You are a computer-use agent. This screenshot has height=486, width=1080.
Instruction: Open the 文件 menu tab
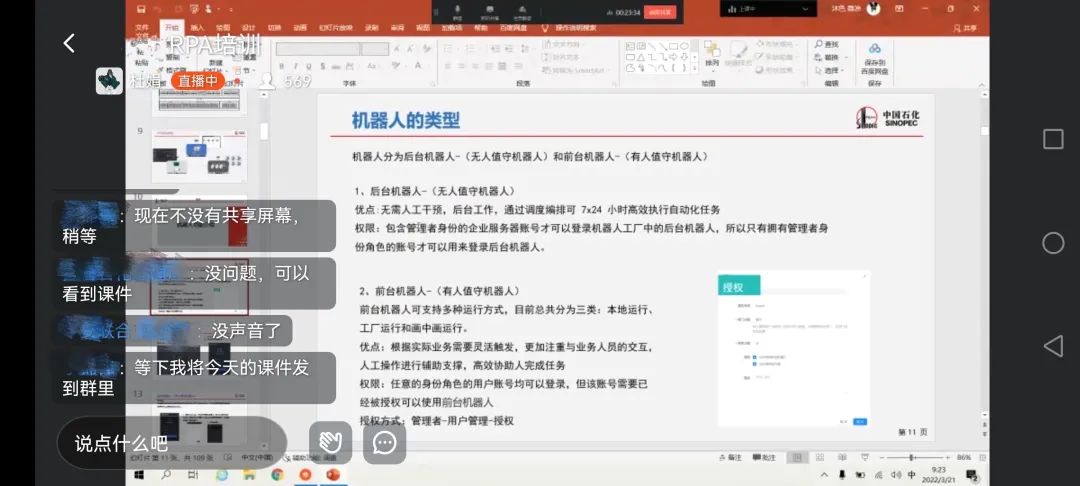142,28
